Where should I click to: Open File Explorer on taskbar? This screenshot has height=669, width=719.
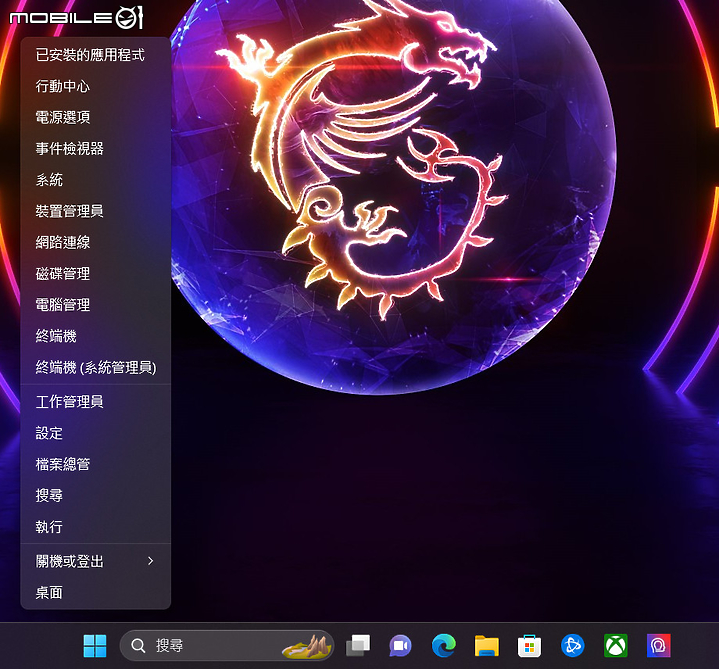tap(487, 646)
